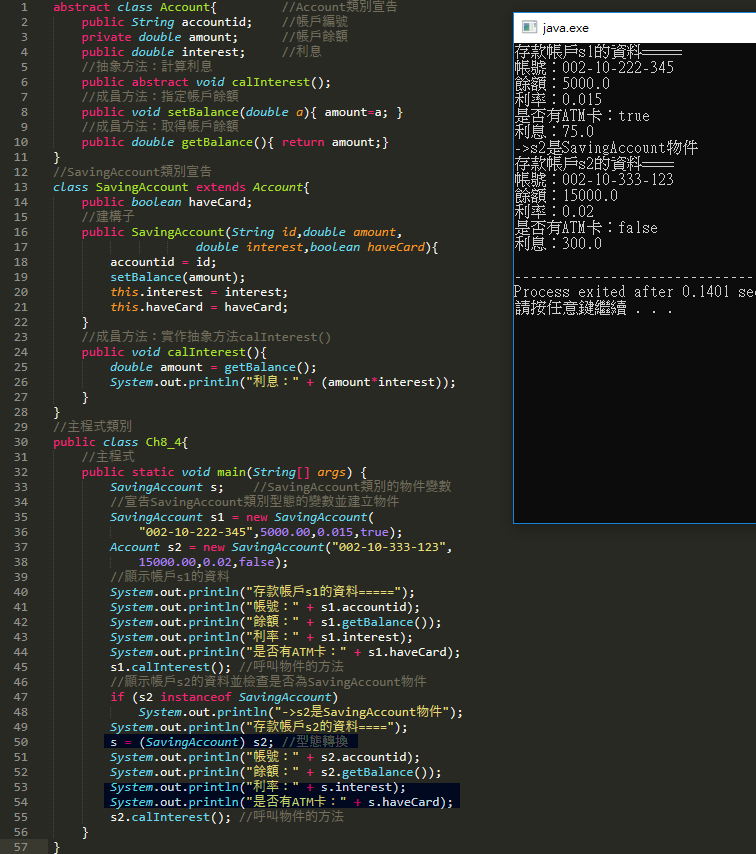Screen dimensions: 756x854
Task: Click line number 50 in the gutter
Action: (x=21, y=742)
